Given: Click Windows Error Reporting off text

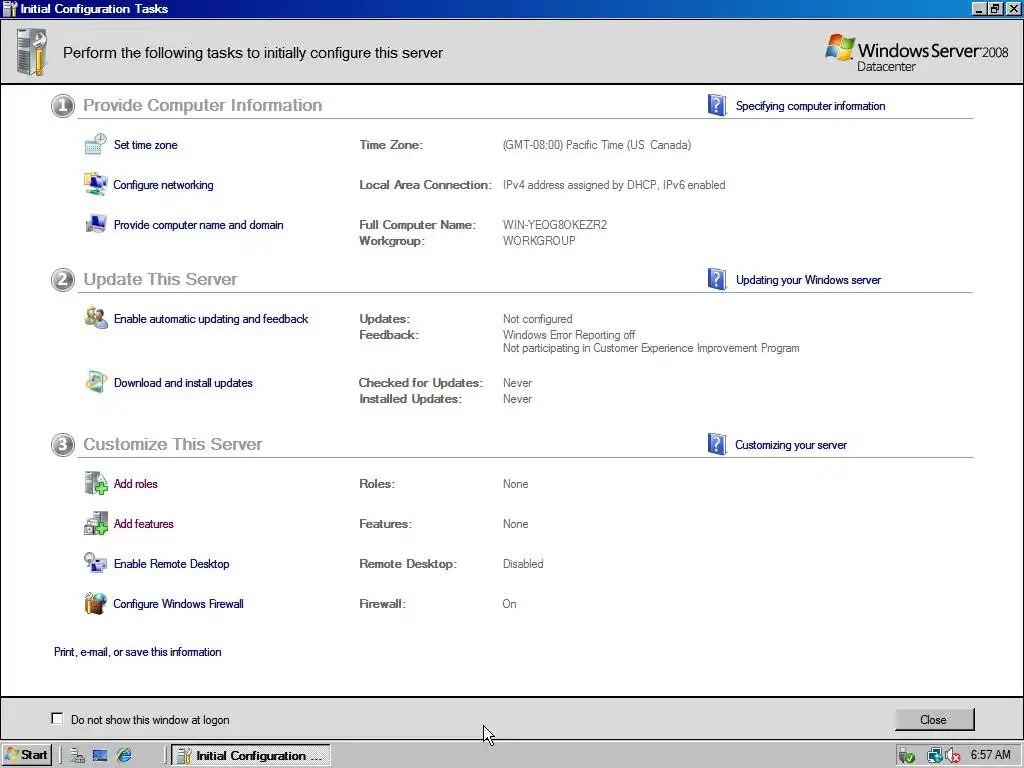Looking at the screenshot, I should click(569, 334).
